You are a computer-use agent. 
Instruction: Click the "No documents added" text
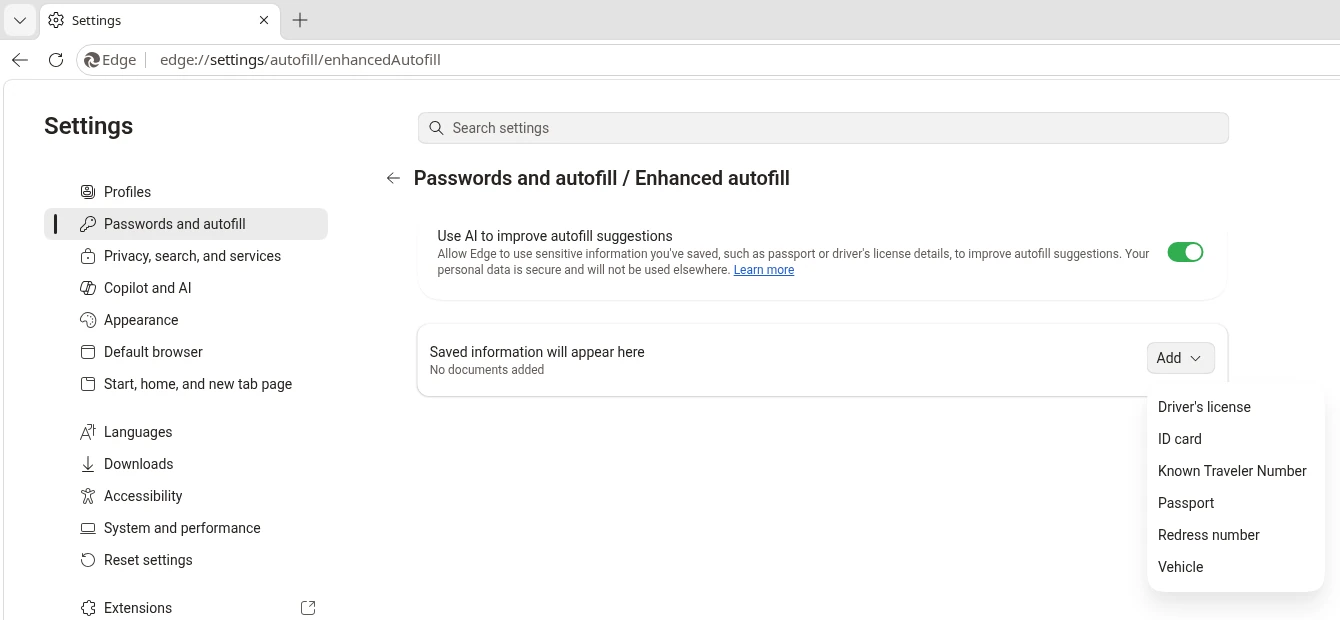(487, 370)
